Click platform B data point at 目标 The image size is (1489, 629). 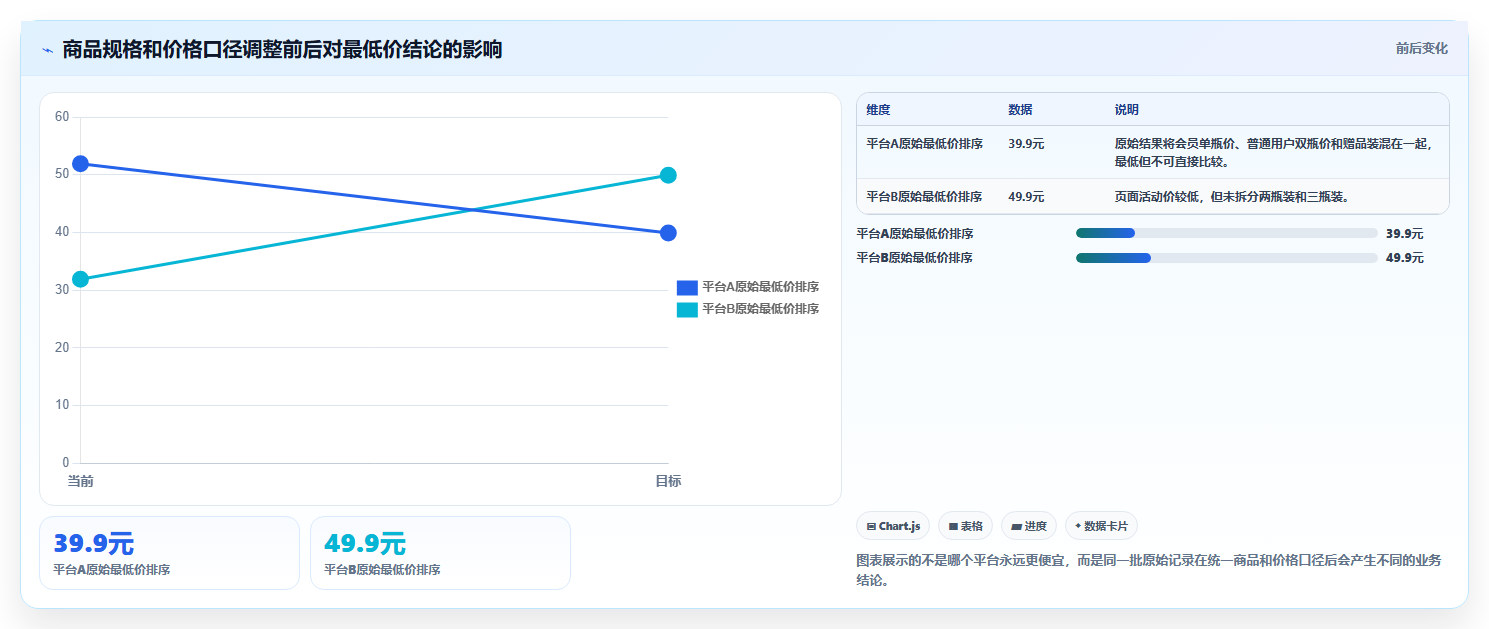click(x=668, y=175)
